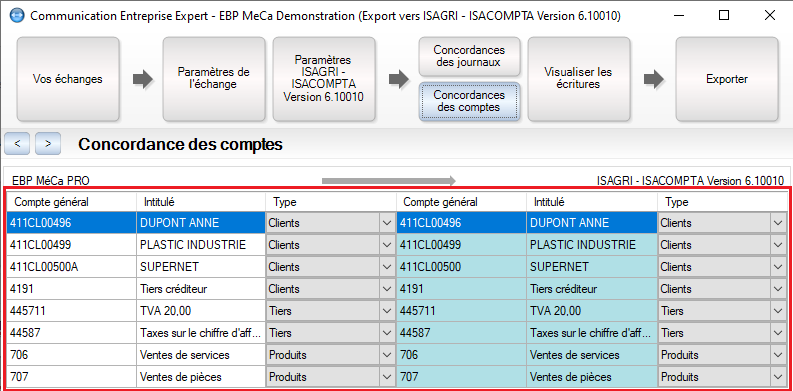Open Visualiser les écritures

click(579, 79)
